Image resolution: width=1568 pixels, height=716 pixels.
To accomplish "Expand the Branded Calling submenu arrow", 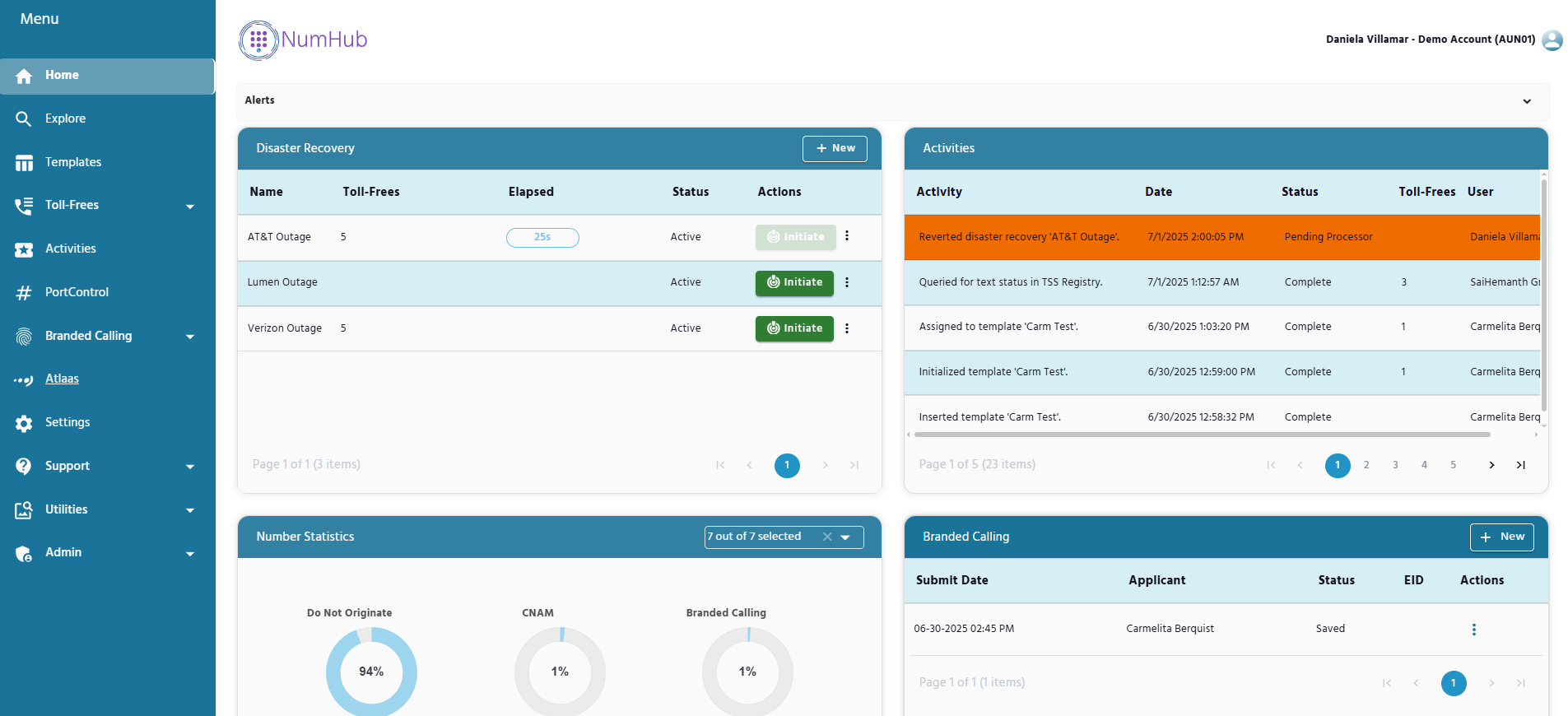I will (x=190, y=337).
